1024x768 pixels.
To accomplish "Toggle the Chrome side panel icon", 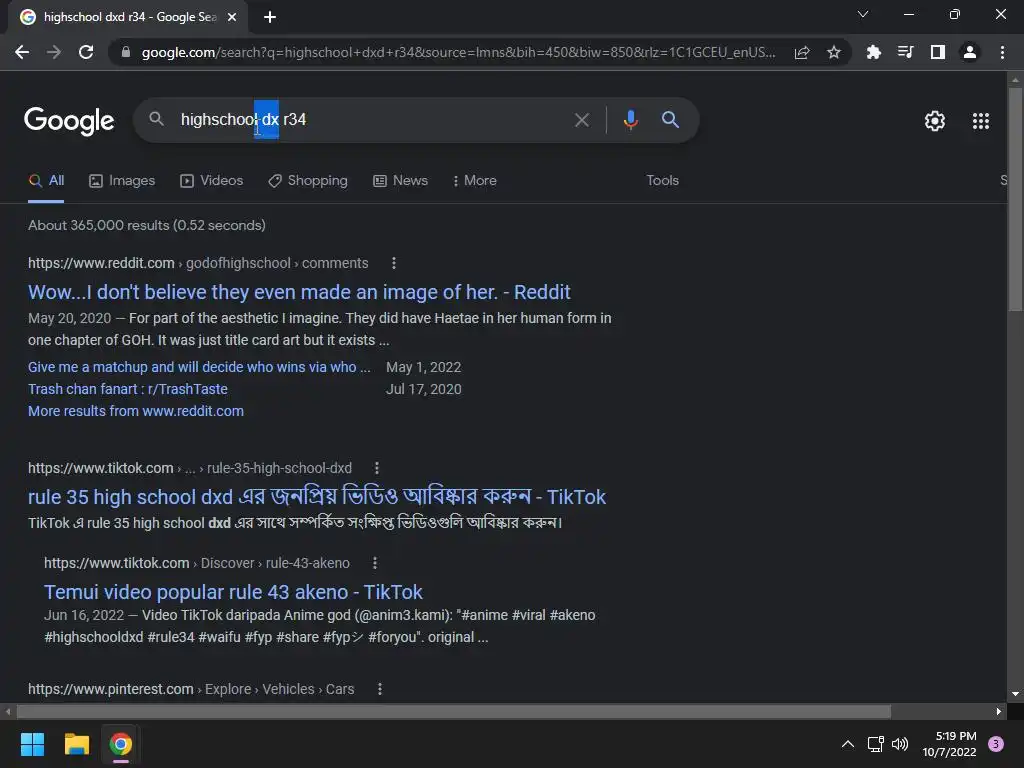I will coord(938,52).
